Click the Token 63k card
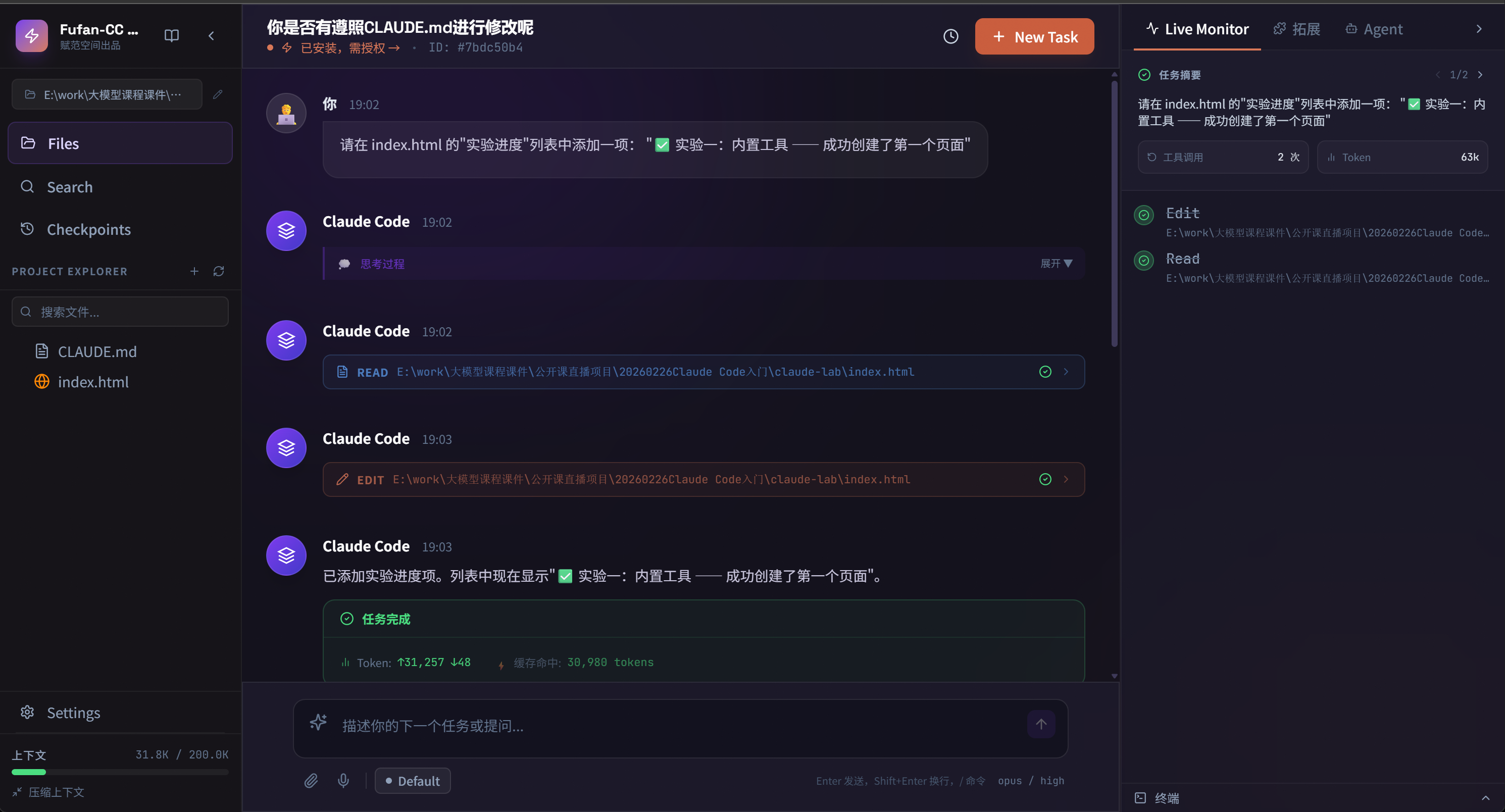Screen dimensions: 1505x812 (x=1402, y=157)
